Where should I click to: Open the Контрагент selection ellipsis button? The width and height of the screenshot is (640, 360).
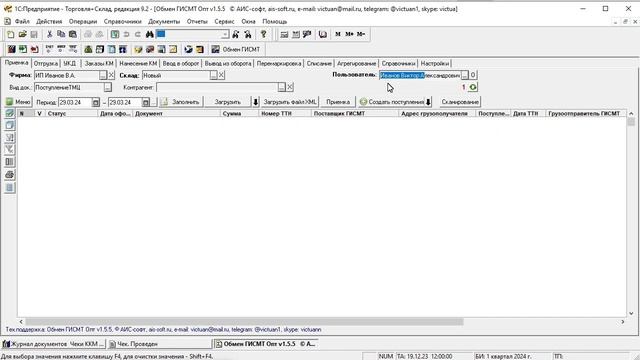[x=282, y=87]
